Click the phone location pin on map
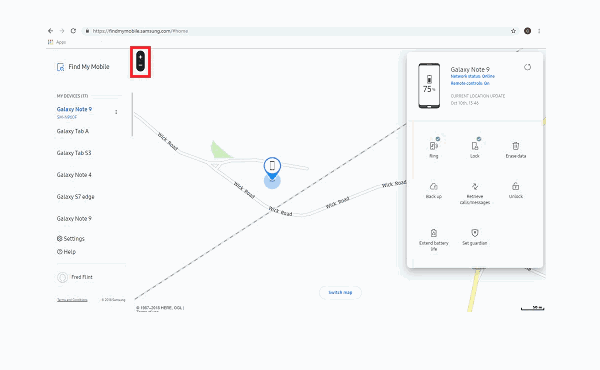600x370 pixels. [272, 168]
